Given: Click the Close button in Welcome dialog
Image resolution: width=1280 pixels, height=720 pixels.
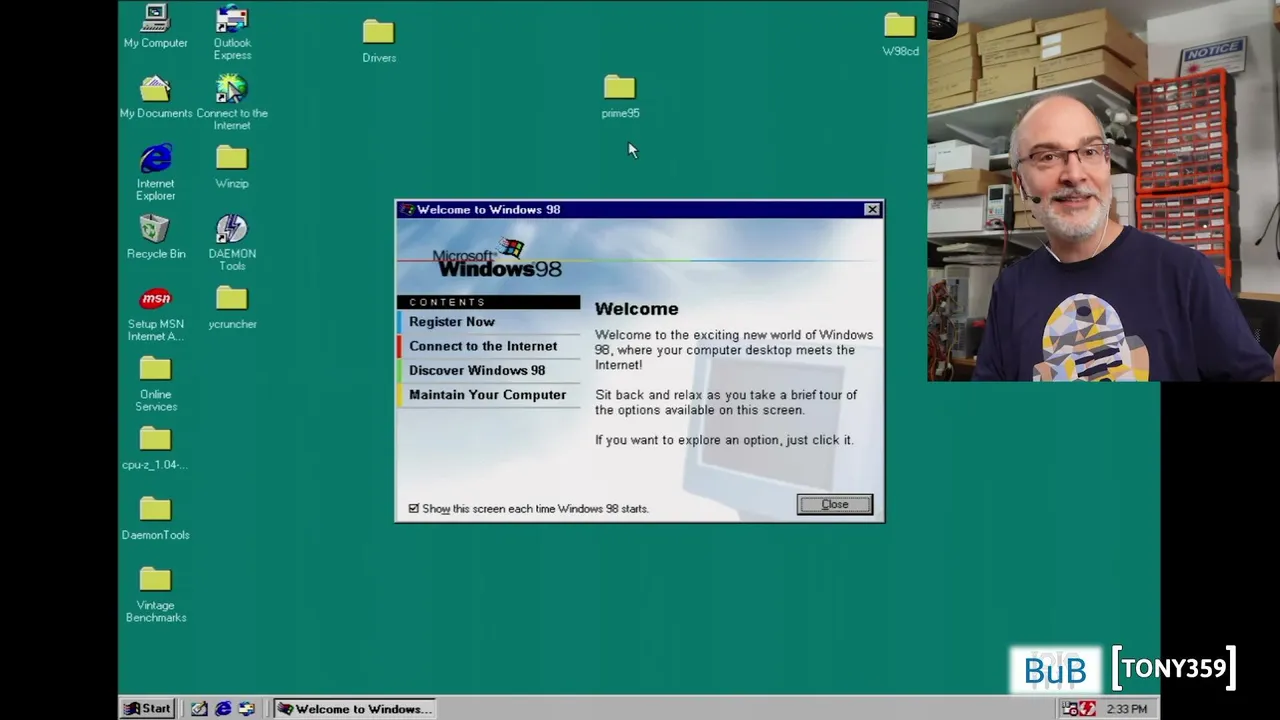Looking at the screenshot, I should click(x=835, y=504).
